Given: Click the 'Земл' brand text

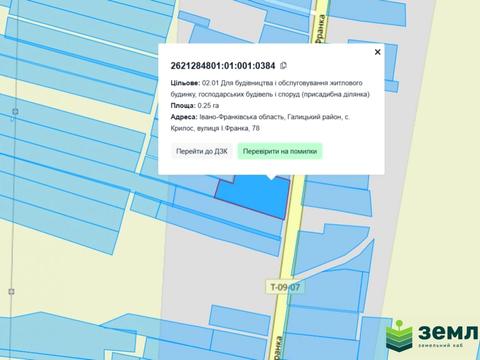Looking at the screenshot, I should (448, 332).
